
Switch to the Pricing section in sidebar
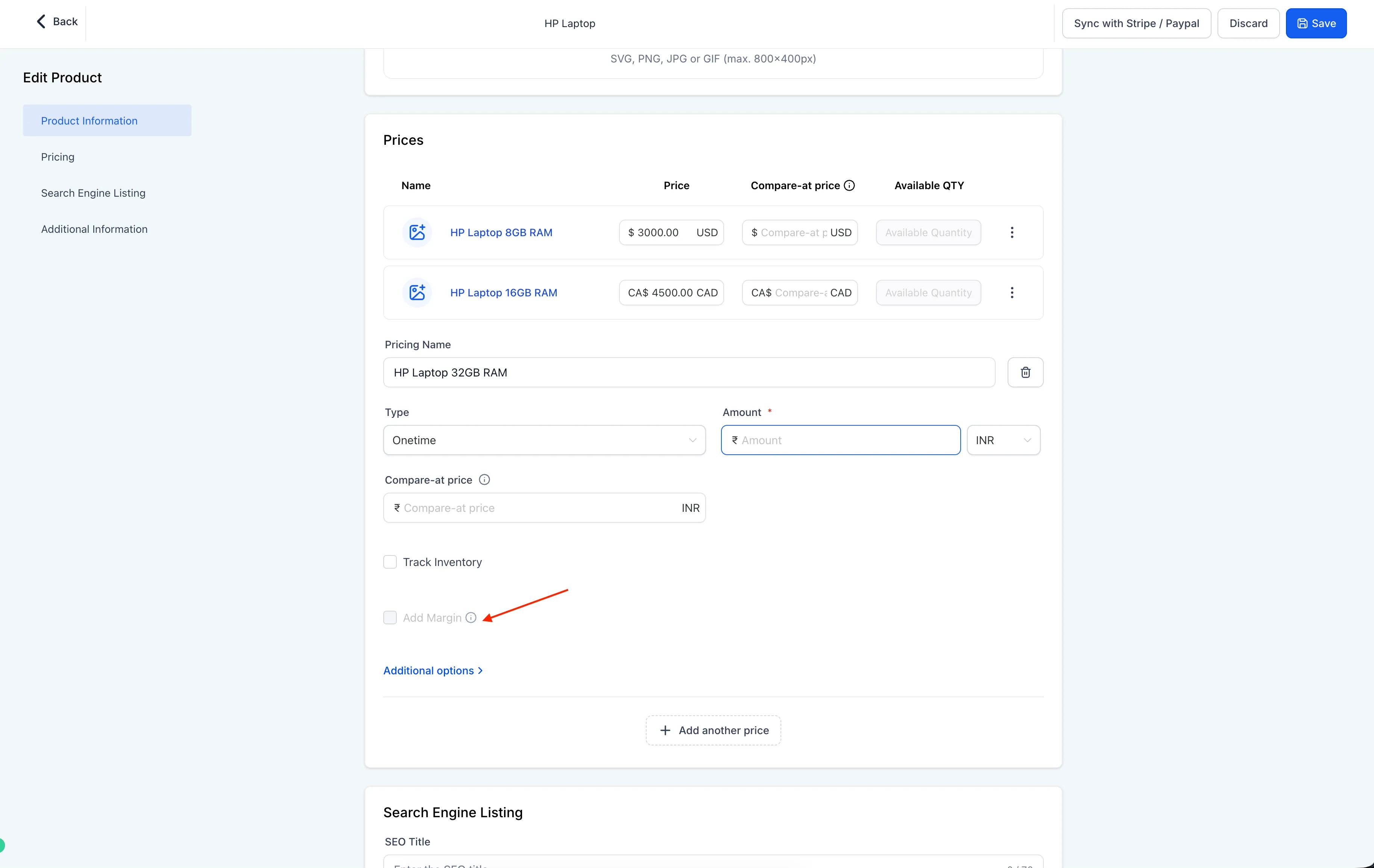click(x=58, y=156)
